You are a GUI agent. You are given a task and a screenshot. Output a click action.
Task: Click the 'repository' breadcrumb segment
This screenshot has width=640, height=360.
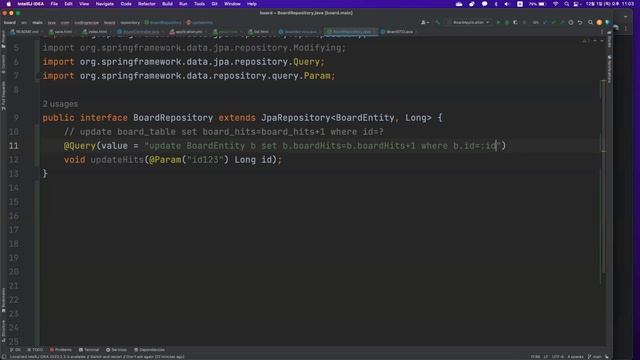pyautogui.click(x=130, y=23)
